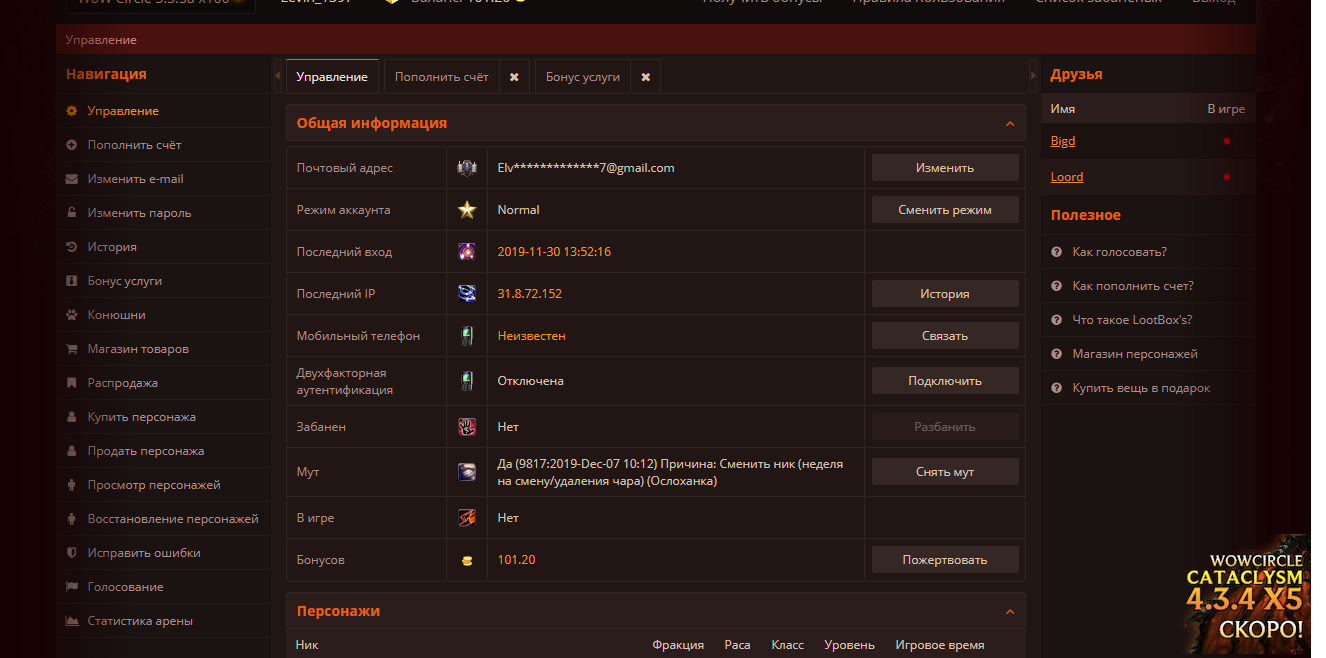Click the shopping cart icon for Магазин товаров
Viewport: 1326px width, 658px height.
click(x=71, y=349)
